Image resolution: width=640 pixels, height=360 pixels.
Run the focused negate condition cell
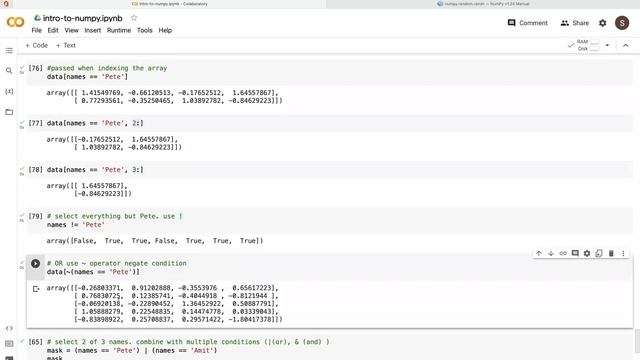pyautogui.click(x=36, y=264)
